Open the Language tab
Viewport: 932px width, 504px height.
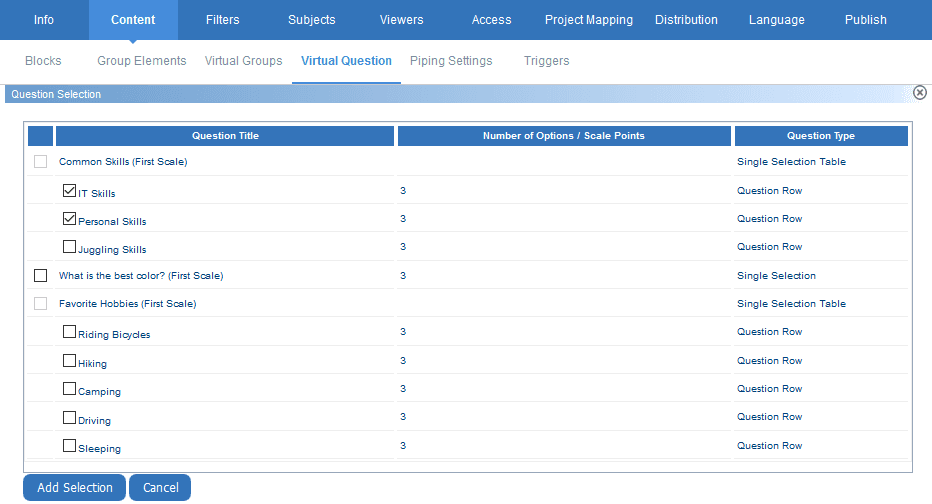click(776, 20)
